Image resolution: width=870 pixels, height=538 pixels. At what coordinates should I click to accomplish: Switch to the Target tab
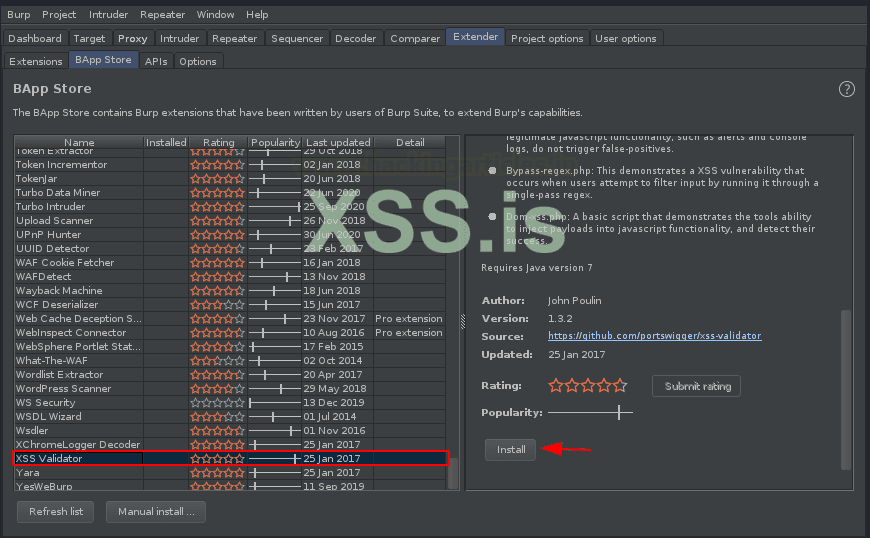click(x=89, y=38)
